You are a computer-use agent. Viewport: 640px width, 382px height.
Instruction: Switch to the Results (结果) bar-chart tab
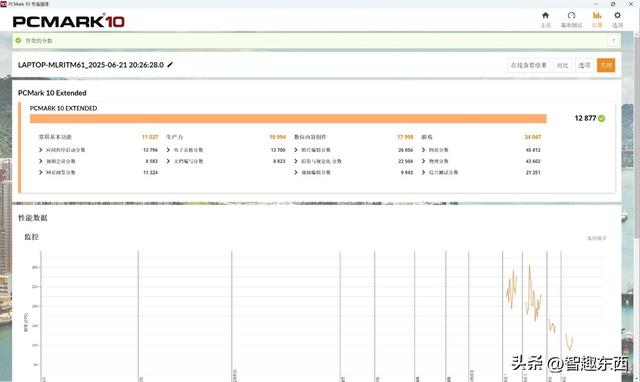[597, 19]
